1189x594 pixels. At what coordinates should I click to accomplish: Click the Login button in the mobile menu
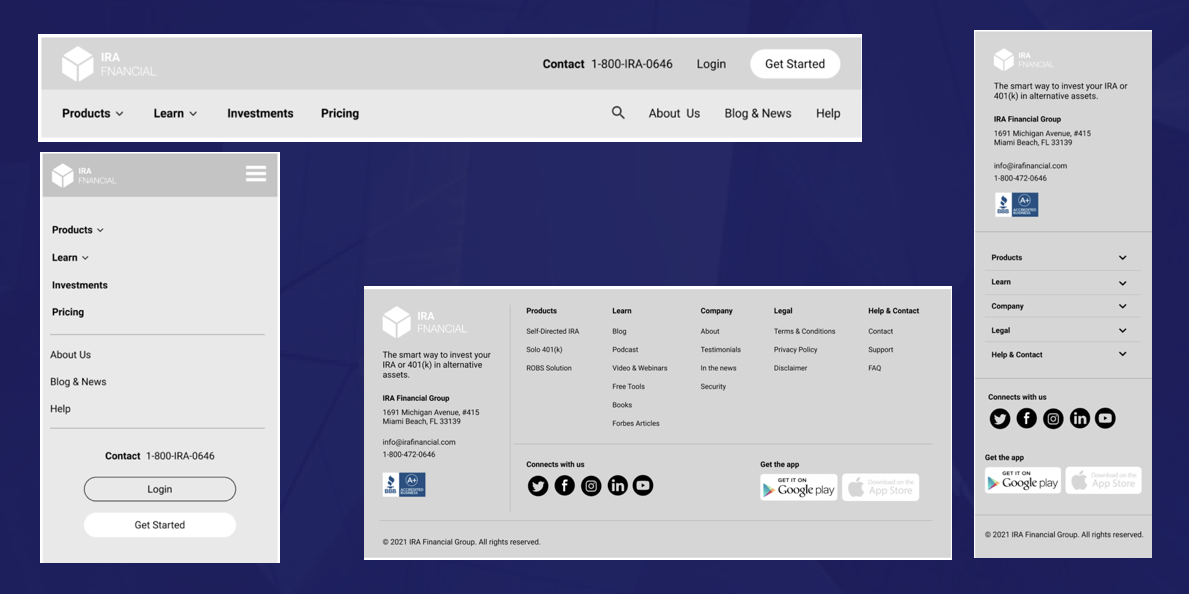[159, 489]
